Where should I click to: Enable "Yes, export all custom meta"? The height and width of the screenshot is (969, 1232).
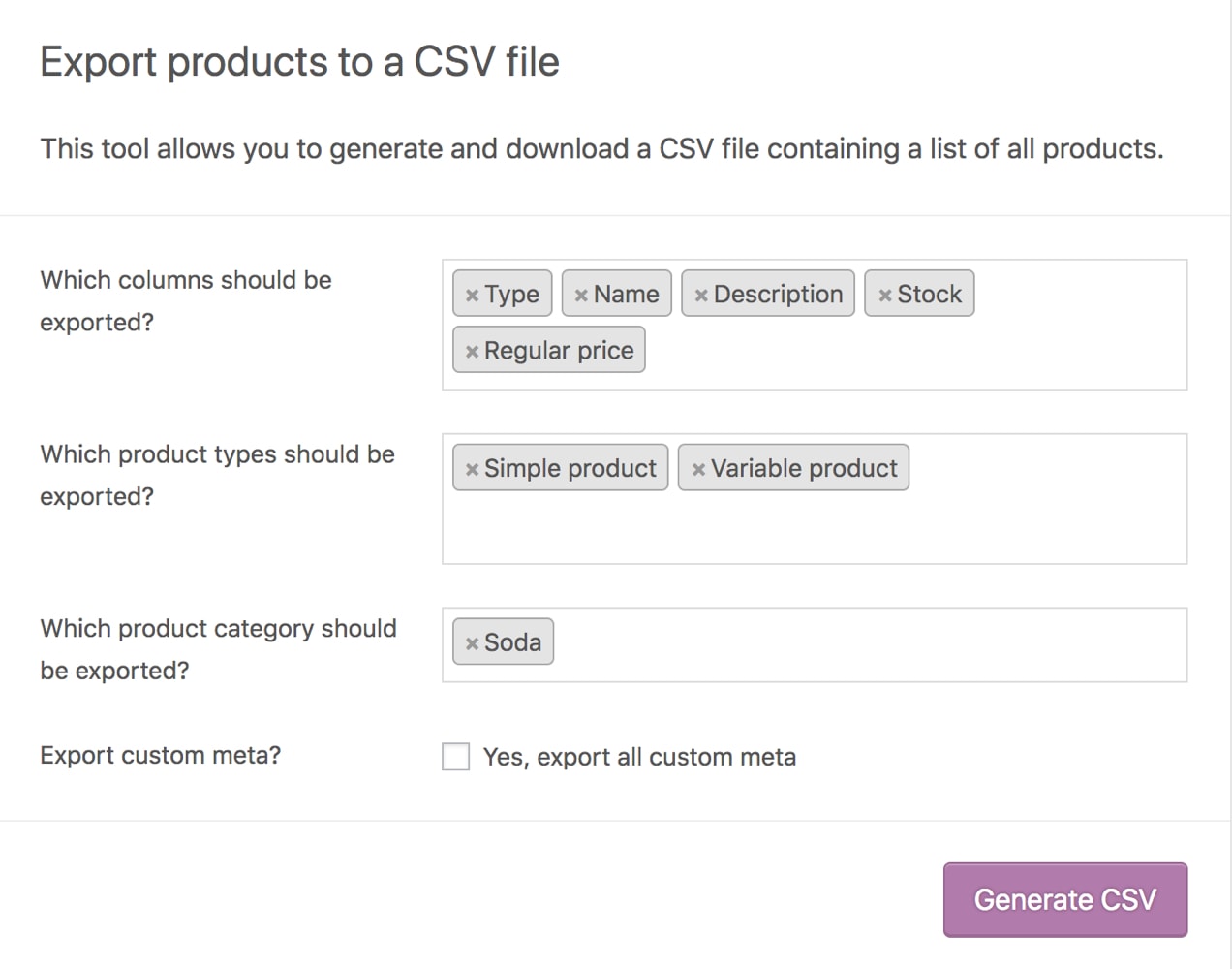(455, 756)
